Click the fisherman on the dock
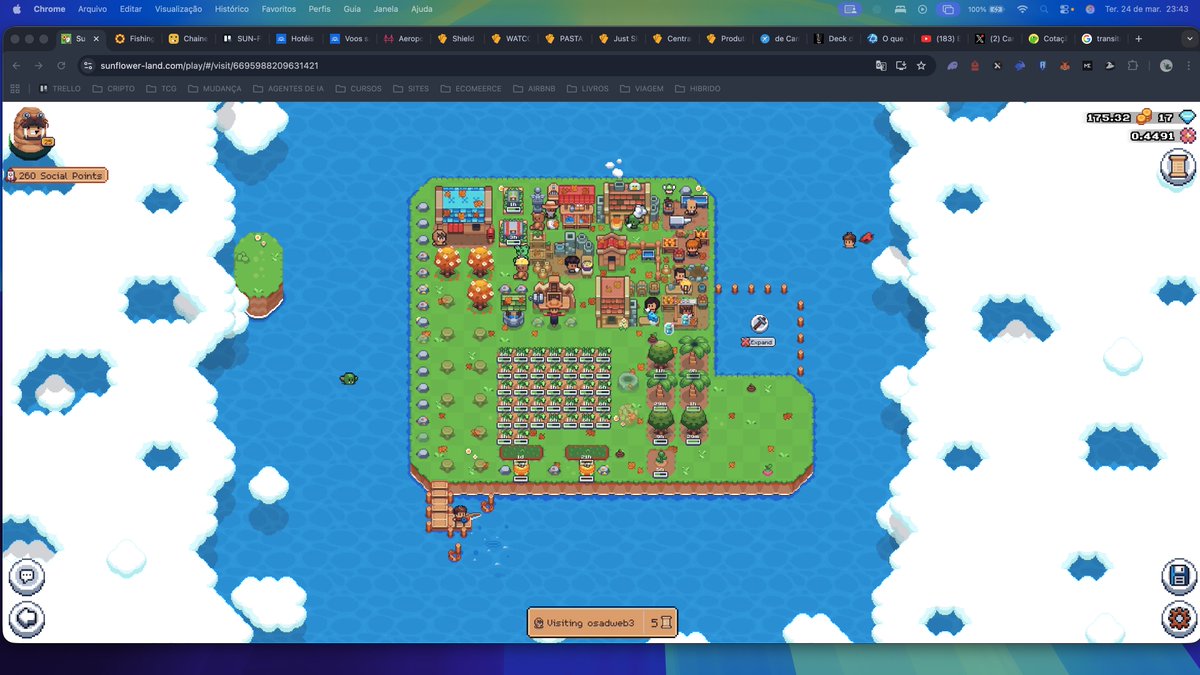 coord(461,515)
